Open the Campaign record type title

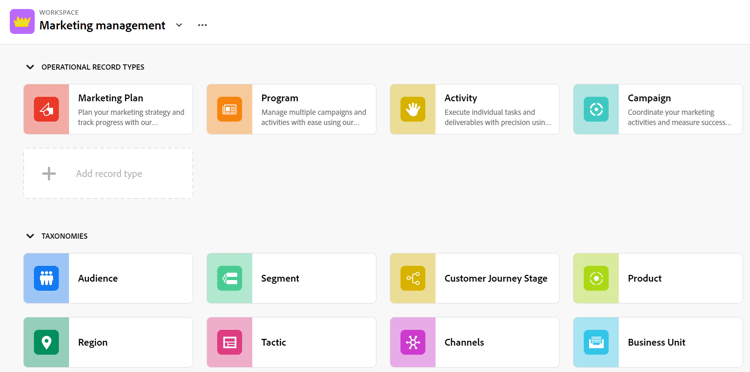pyautogui.click(x=649, y=98)
